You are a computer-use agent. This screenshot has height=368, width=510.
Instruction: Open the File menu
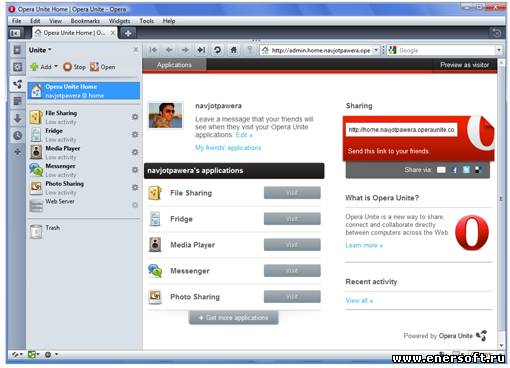pyautogui.click(x=16, y=21)
